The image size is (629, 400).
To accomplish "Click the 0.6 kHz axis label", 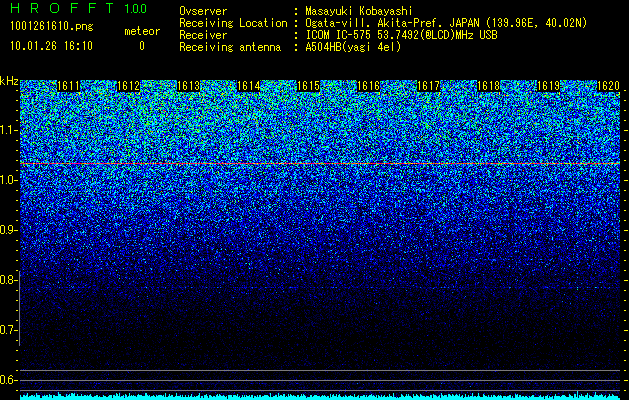I will click(x=8, y=380).
